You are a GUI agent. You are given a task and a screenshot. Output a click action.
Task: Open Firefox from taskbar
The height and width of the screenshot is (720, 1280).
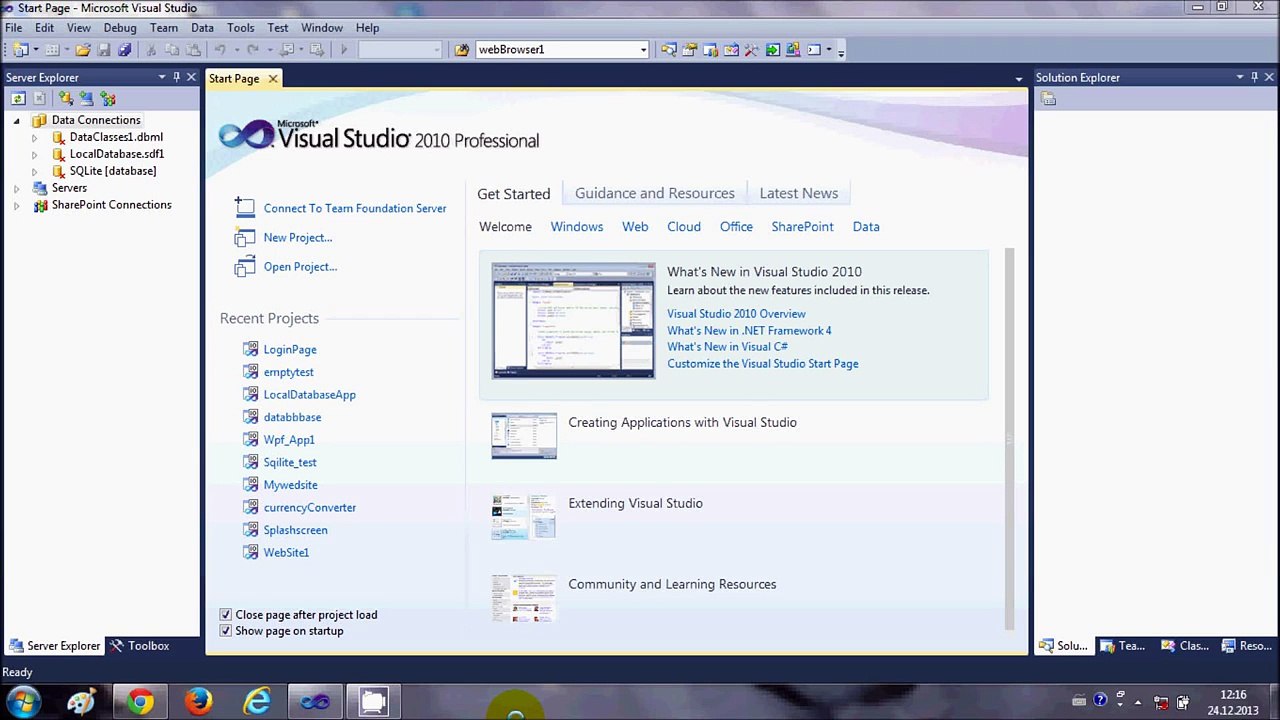point(198,702)
